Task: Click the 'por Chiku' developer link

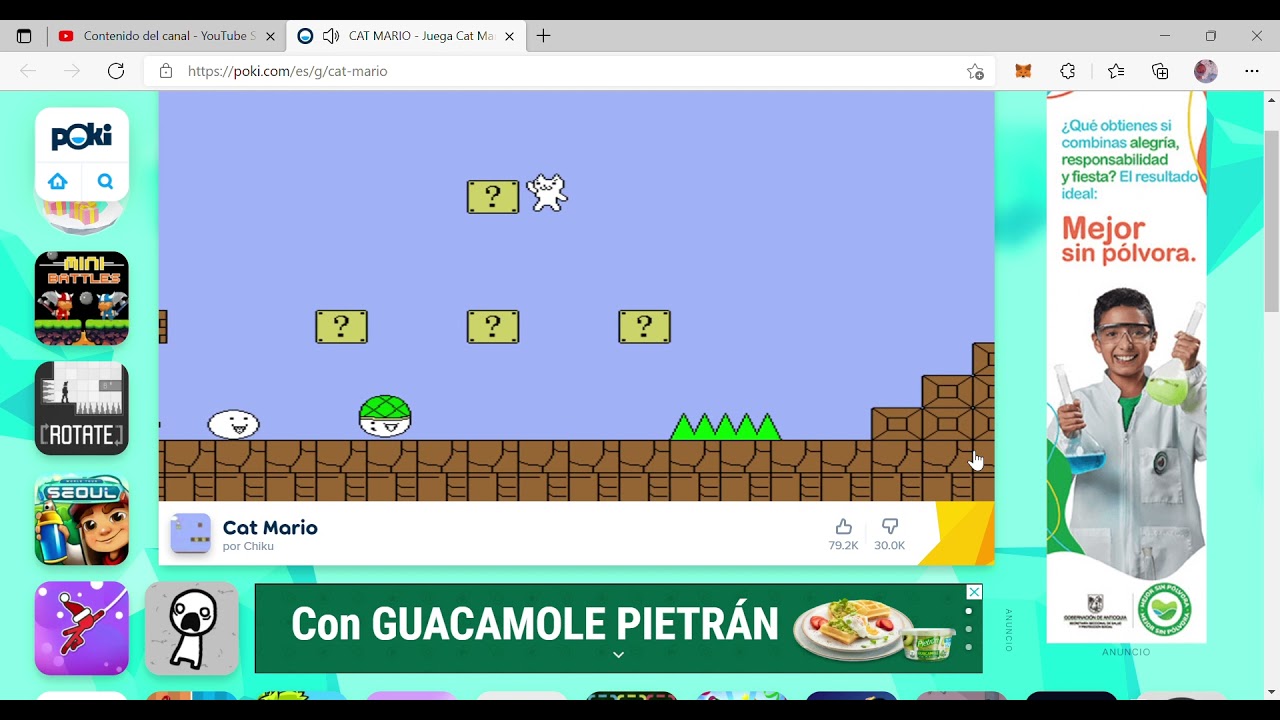Action: pos(248,546)
